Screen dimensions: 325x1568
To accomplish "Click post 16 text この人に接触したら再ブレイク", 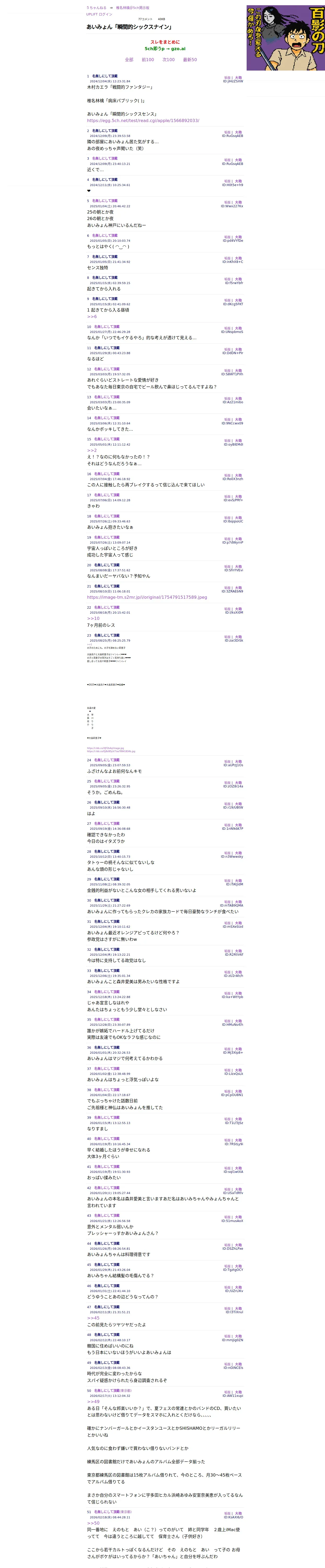I will [x=146, y=485].
